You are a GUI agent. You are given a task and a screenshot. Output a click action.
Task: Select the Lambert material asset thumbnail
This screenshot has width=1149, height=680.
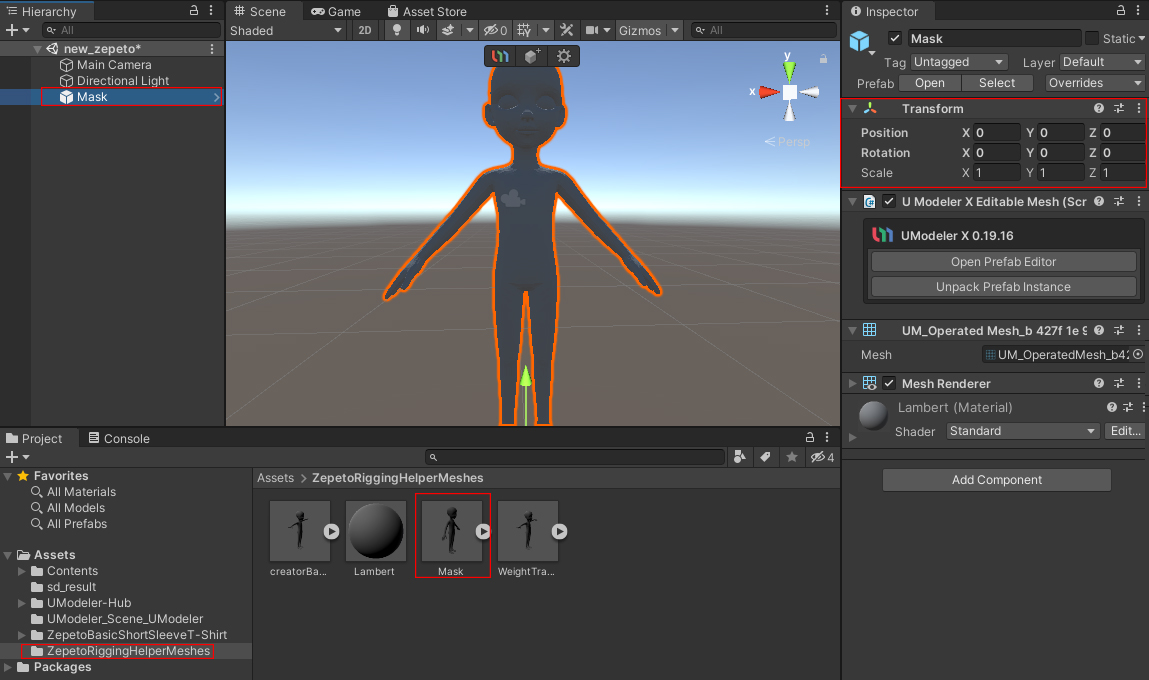(375, 531)
